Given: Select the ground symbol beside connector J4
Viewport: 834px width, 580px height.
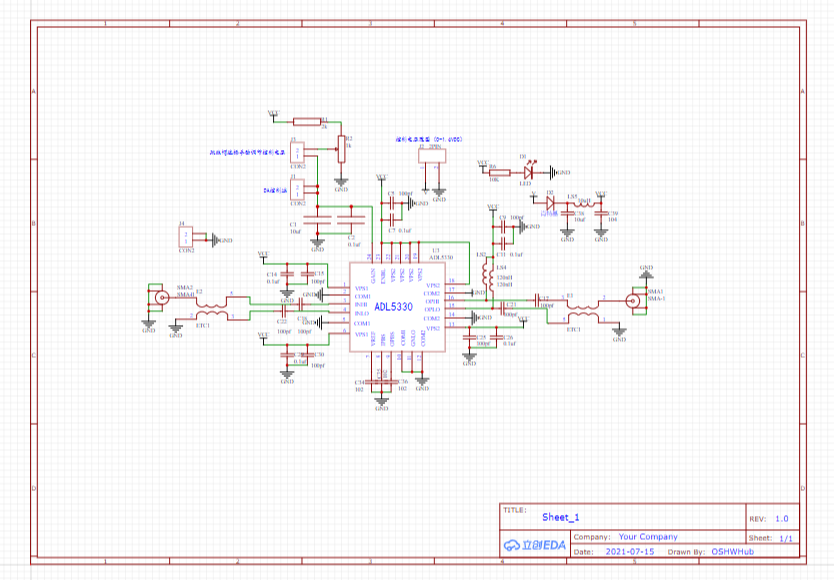Looking at the screenshot, I should pyautogui.click(x=215, y=241).
